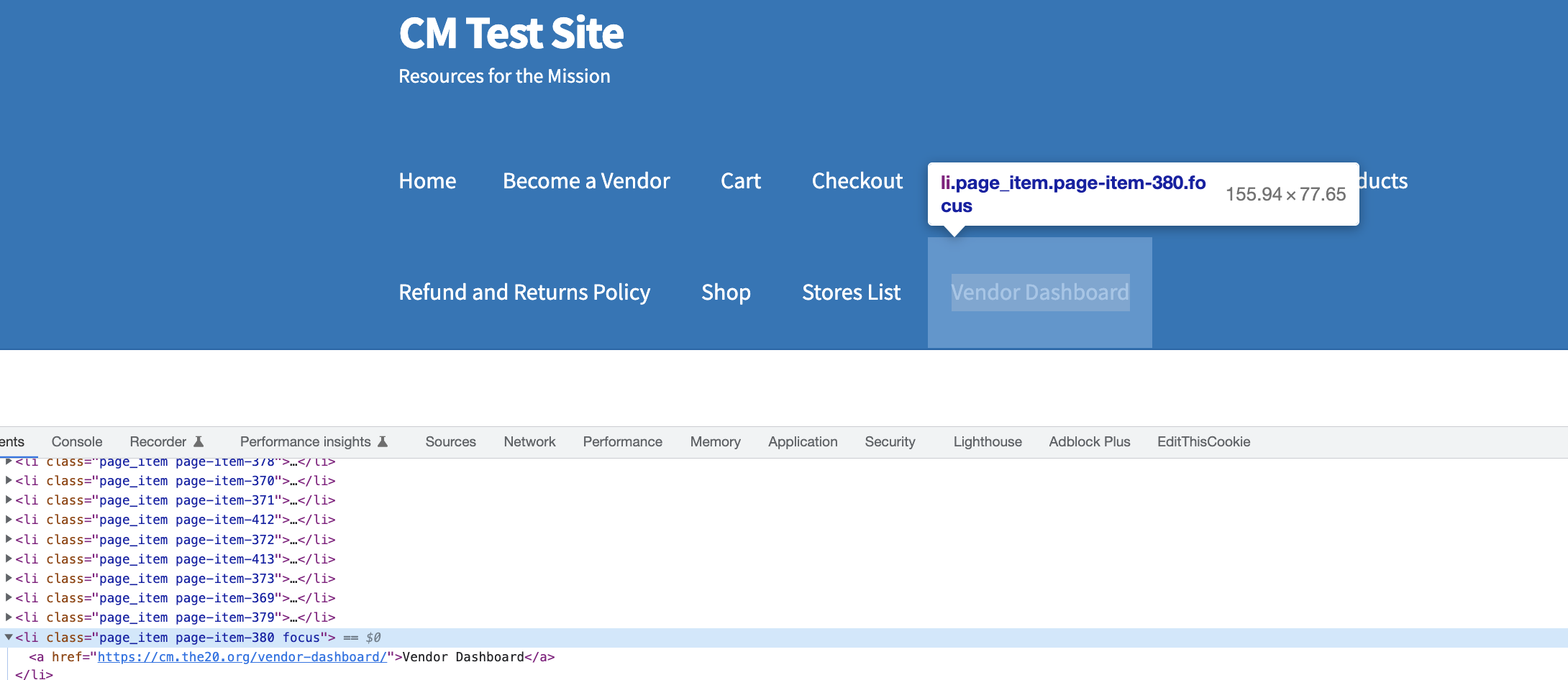Expand the page-item-372 li node
The height and width of the screenshot is (680, 1568).
(9, 539)
